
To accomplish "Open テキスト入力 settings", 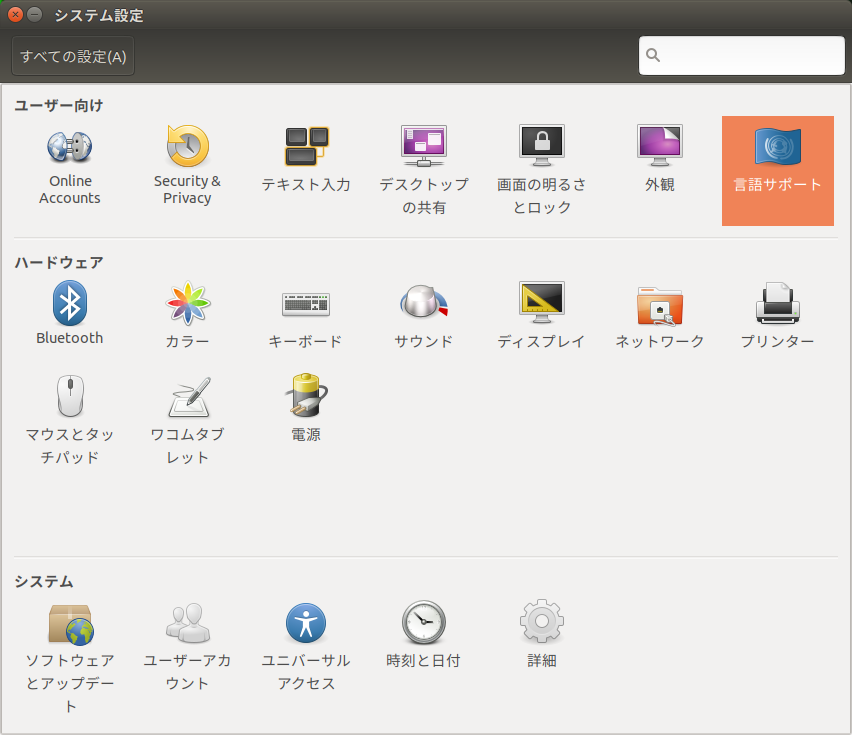I will (x=306, y=147).
